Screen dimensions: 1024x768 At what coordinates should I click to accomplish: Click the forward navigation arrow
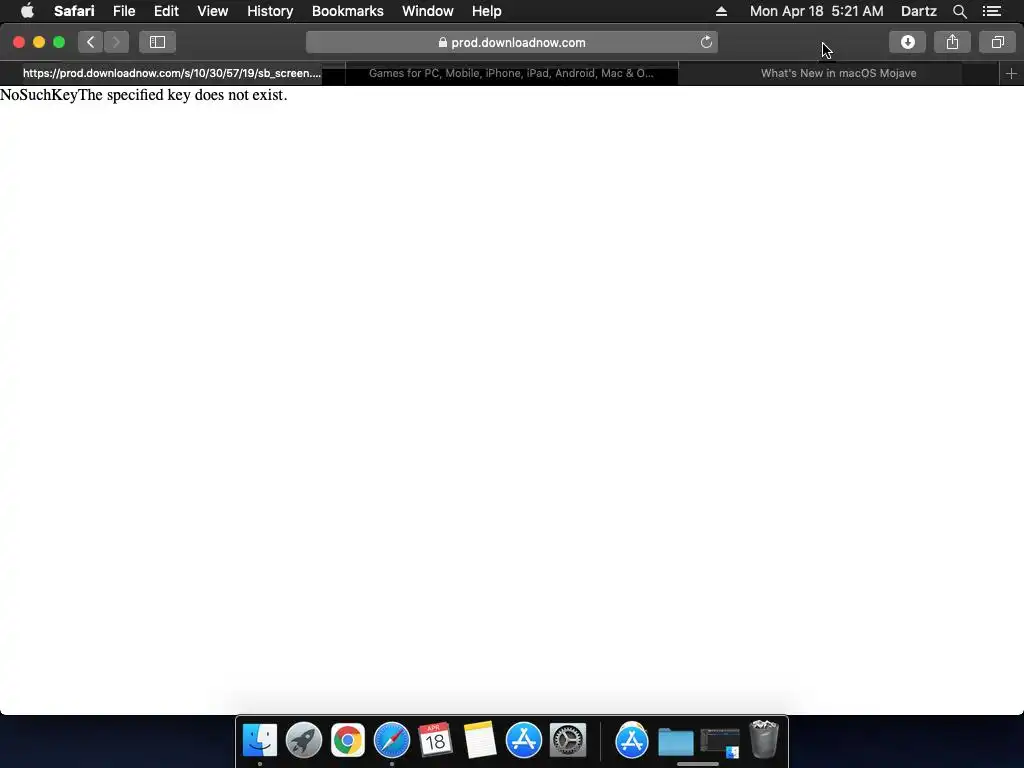coord(116,42)
